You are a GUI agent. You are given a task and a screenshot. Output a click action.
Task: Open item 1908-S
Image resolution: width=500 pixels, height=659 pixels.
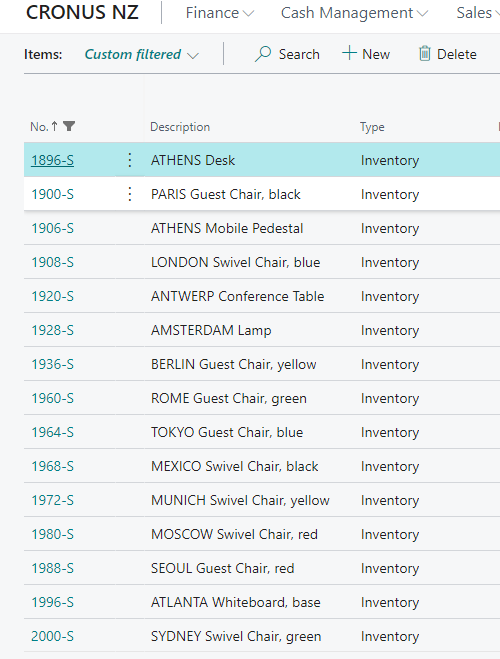coord(53,262)
